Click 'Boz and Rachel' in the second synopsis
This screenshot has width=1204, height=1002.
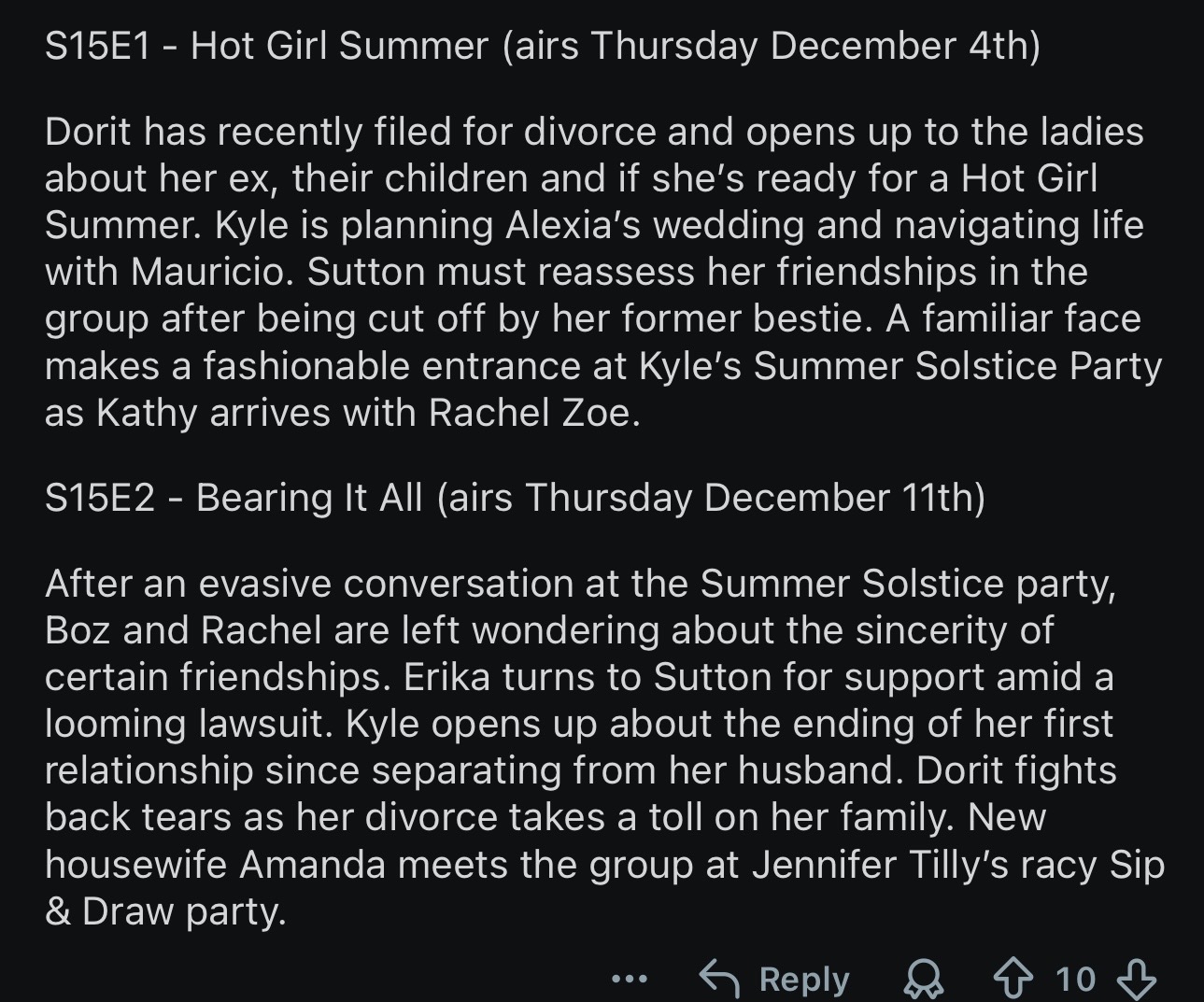click(x=182, y=630)
